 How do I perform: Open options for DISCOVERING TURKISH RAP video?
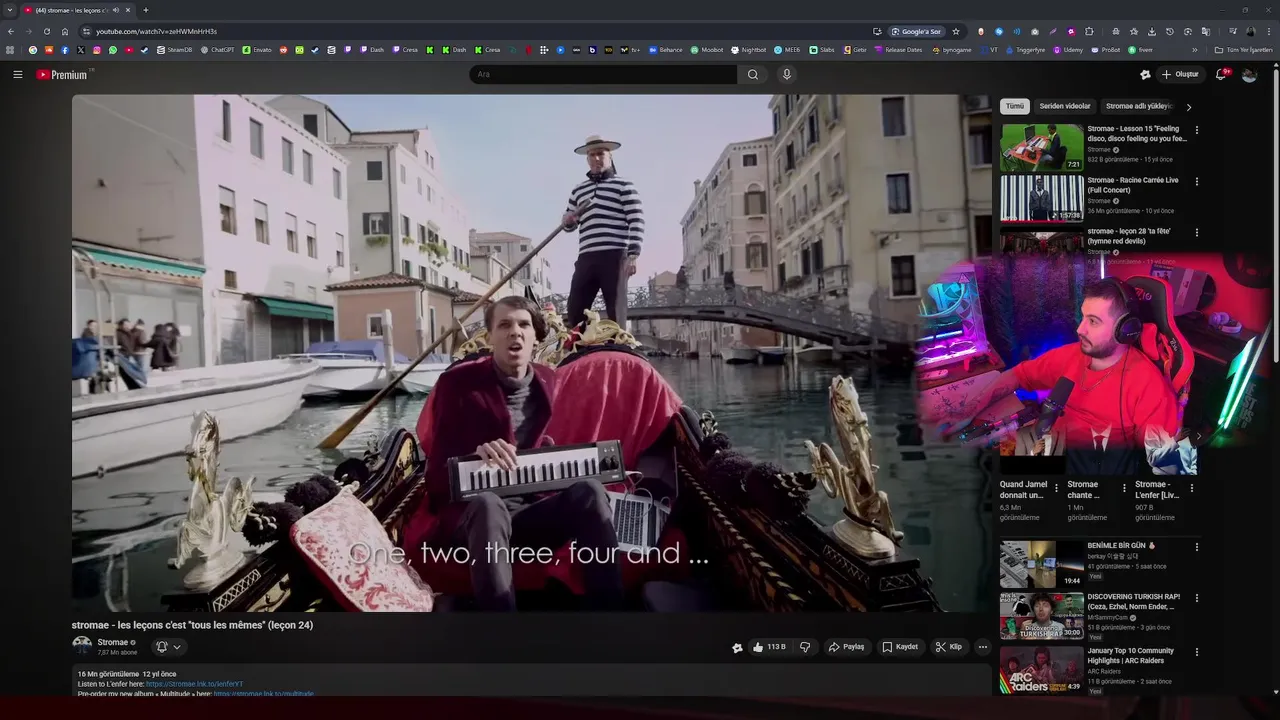[x=1196, y=598]
